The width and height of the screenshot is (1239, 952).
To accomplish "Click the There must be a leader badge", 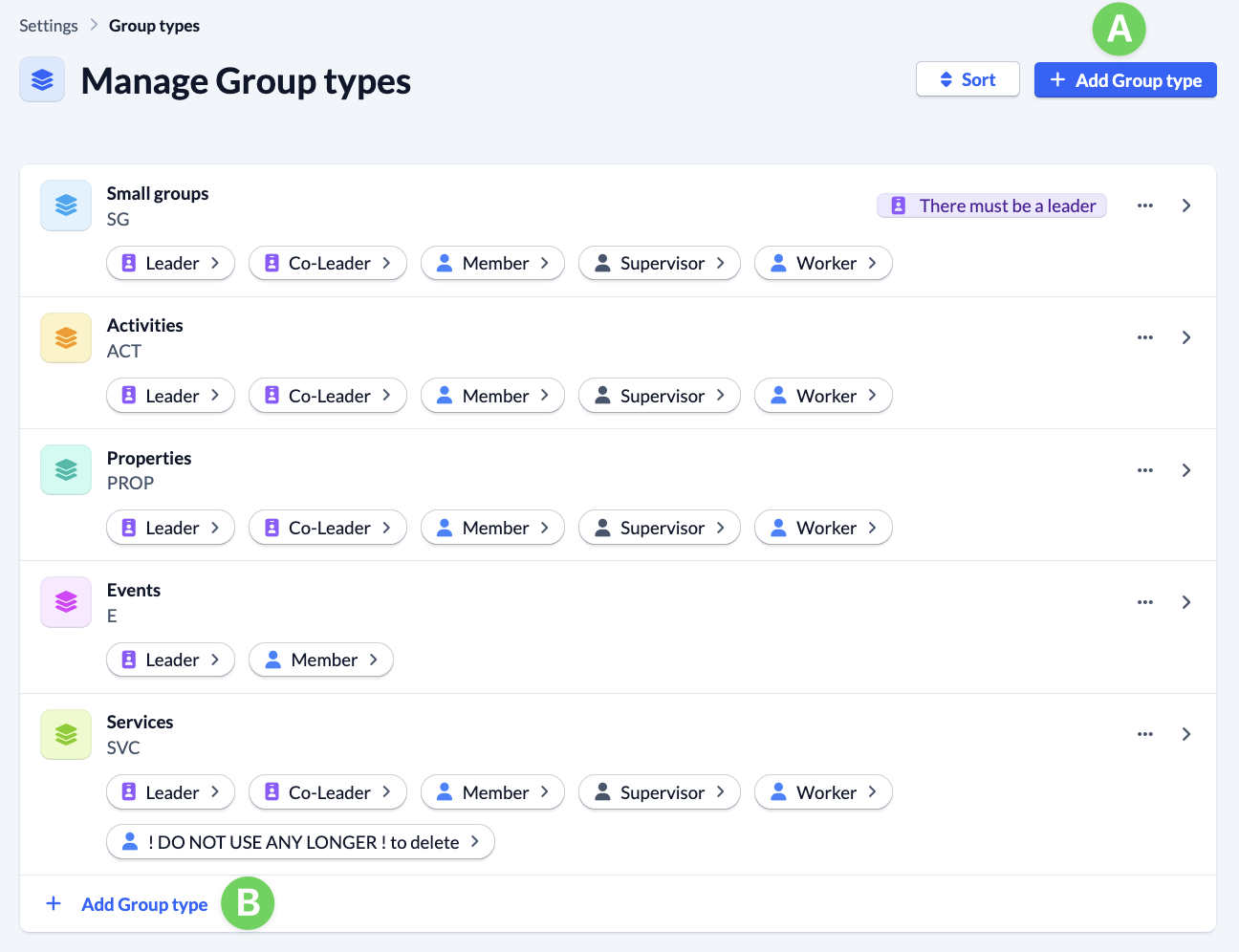I will [991, 206].
